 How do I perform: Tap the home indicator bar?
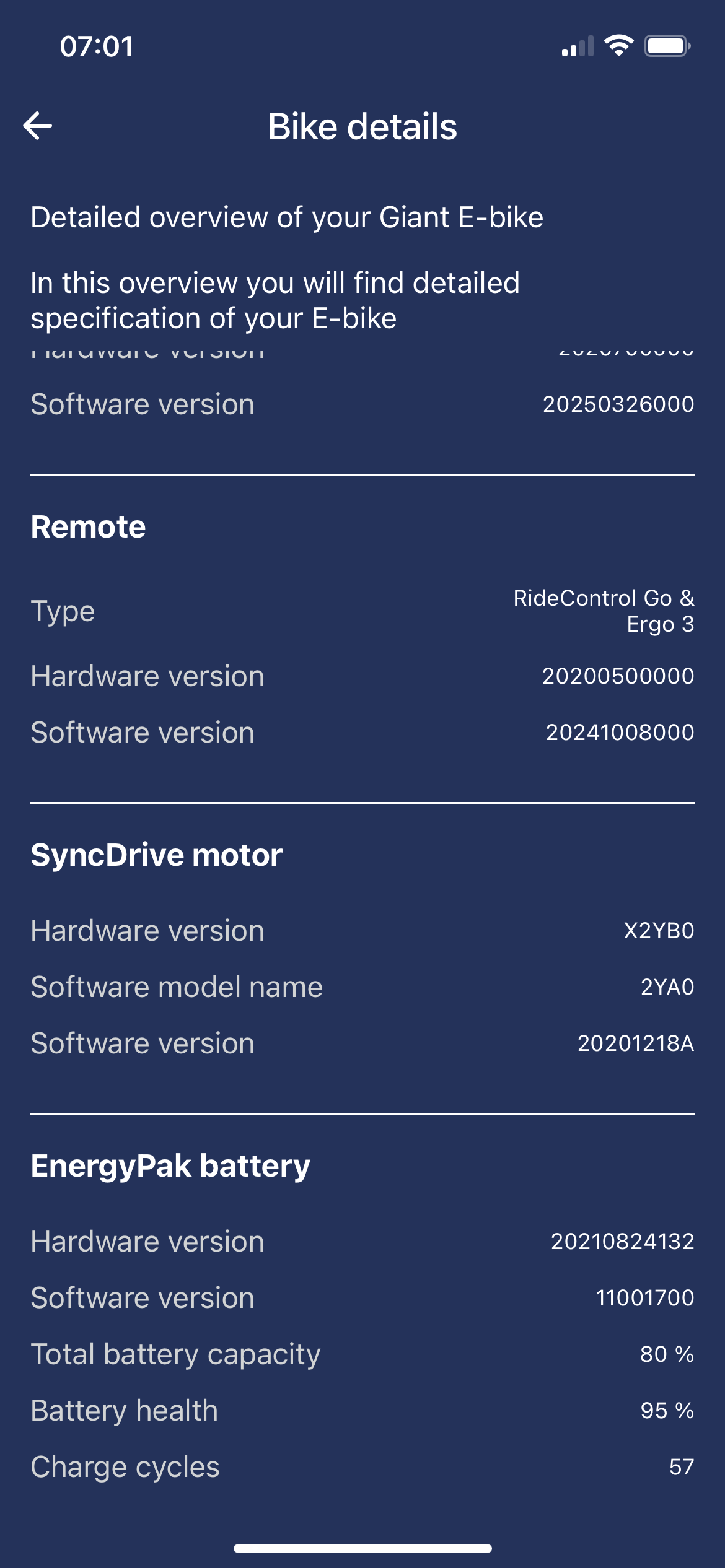tap(362, 1549)
